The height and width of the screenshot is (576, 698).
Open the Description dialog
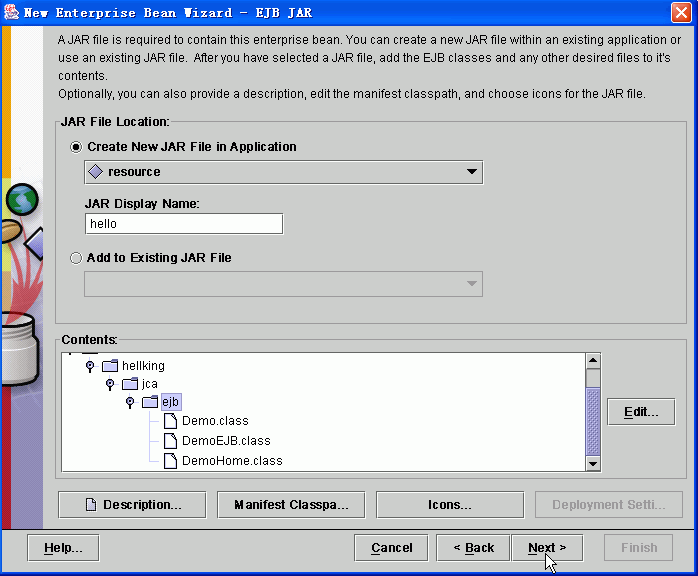point(132,505)
